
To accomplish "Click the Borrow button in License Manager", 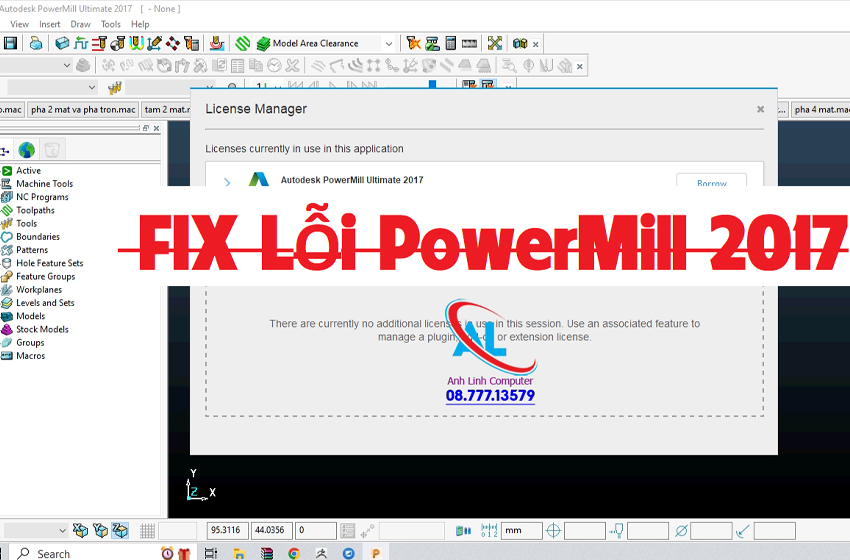I will click(711, 183).
